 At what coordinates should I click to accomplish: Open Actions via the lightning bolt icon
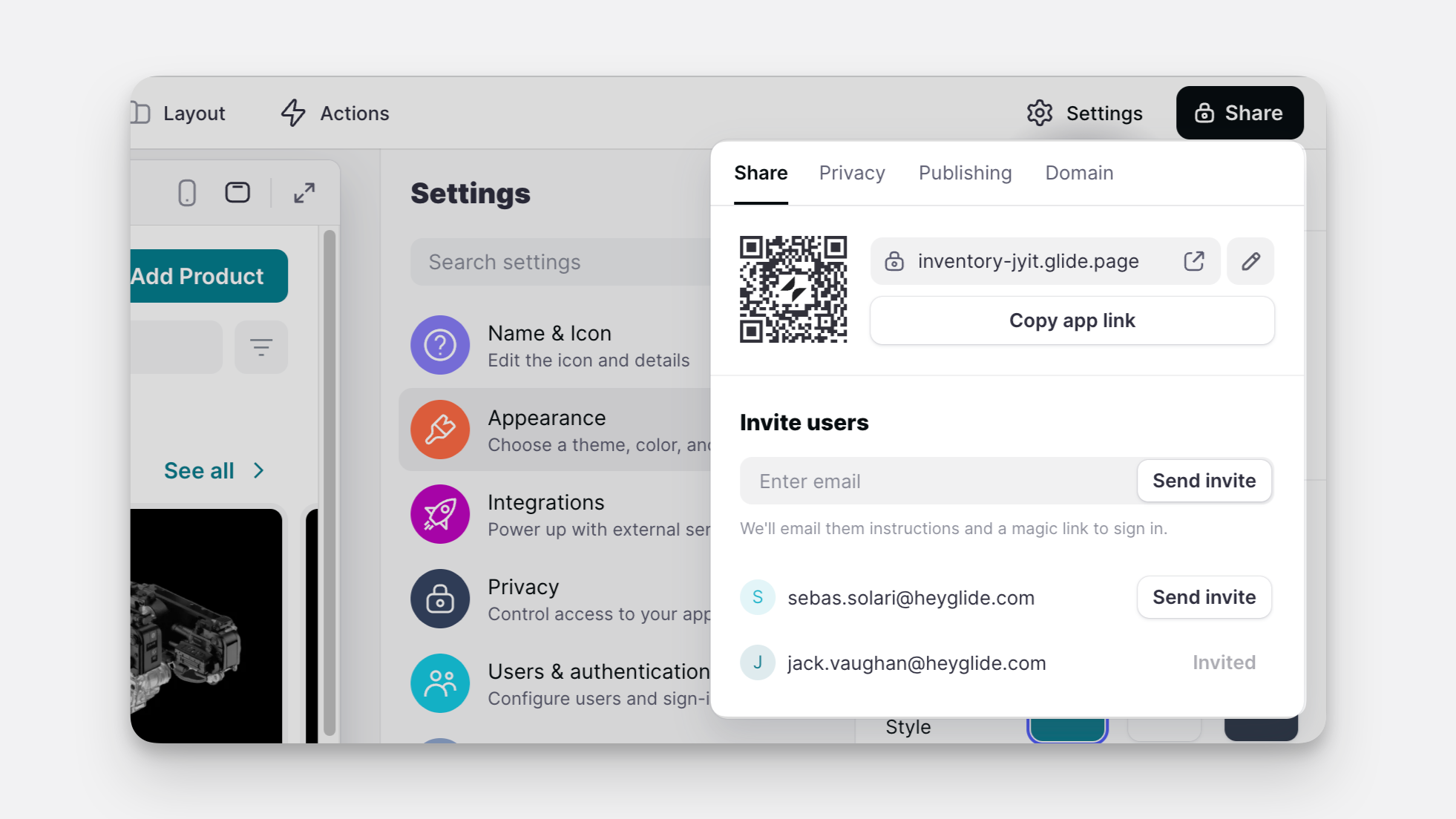click(x=292, y=113)
